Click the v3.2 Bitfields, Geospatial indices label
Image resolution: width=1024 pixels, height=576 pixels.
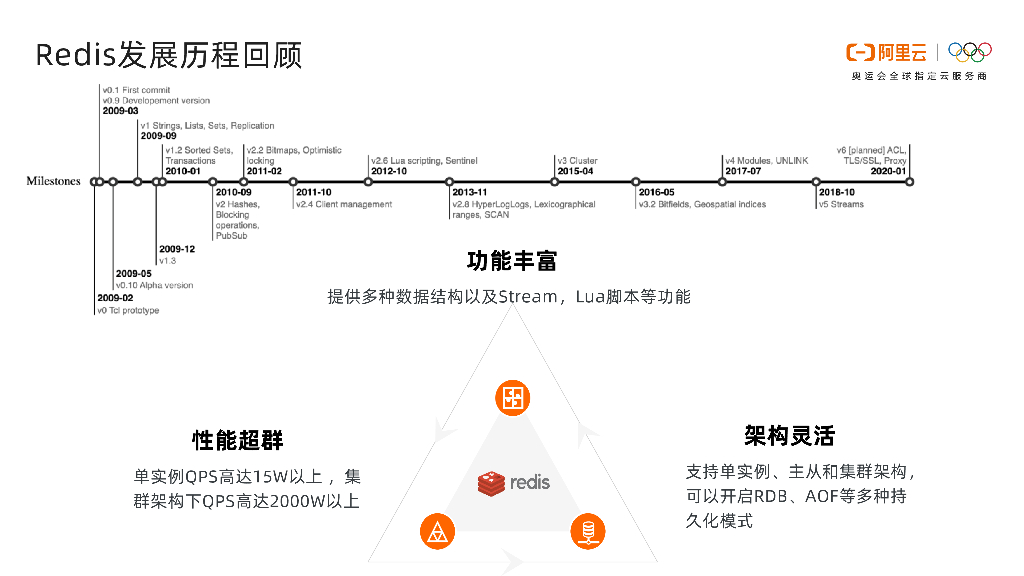(x=702, y=204)
